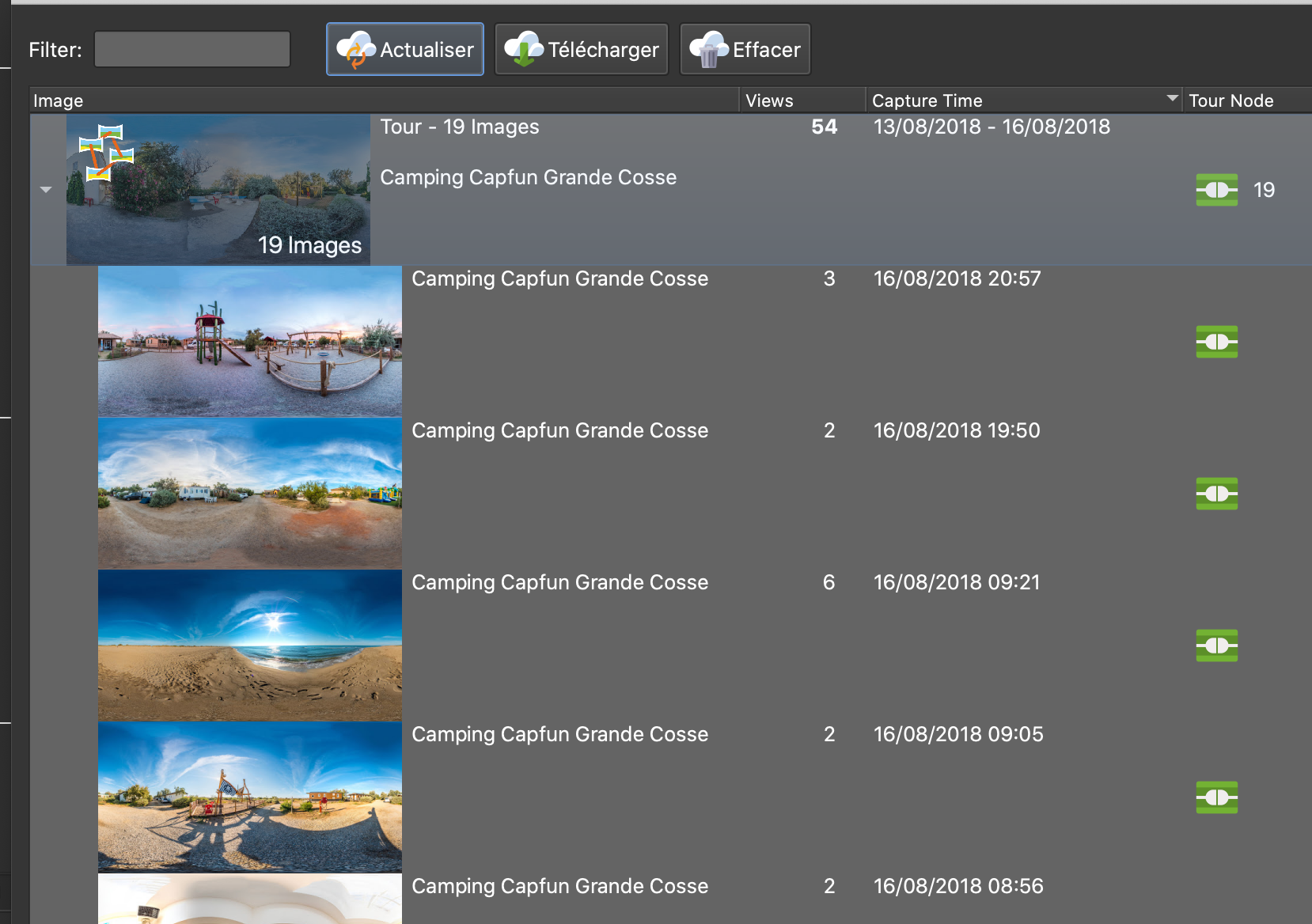Click the tour node icon for 19:50 image
1312x924 pixels.
(x=1217, y=494)
